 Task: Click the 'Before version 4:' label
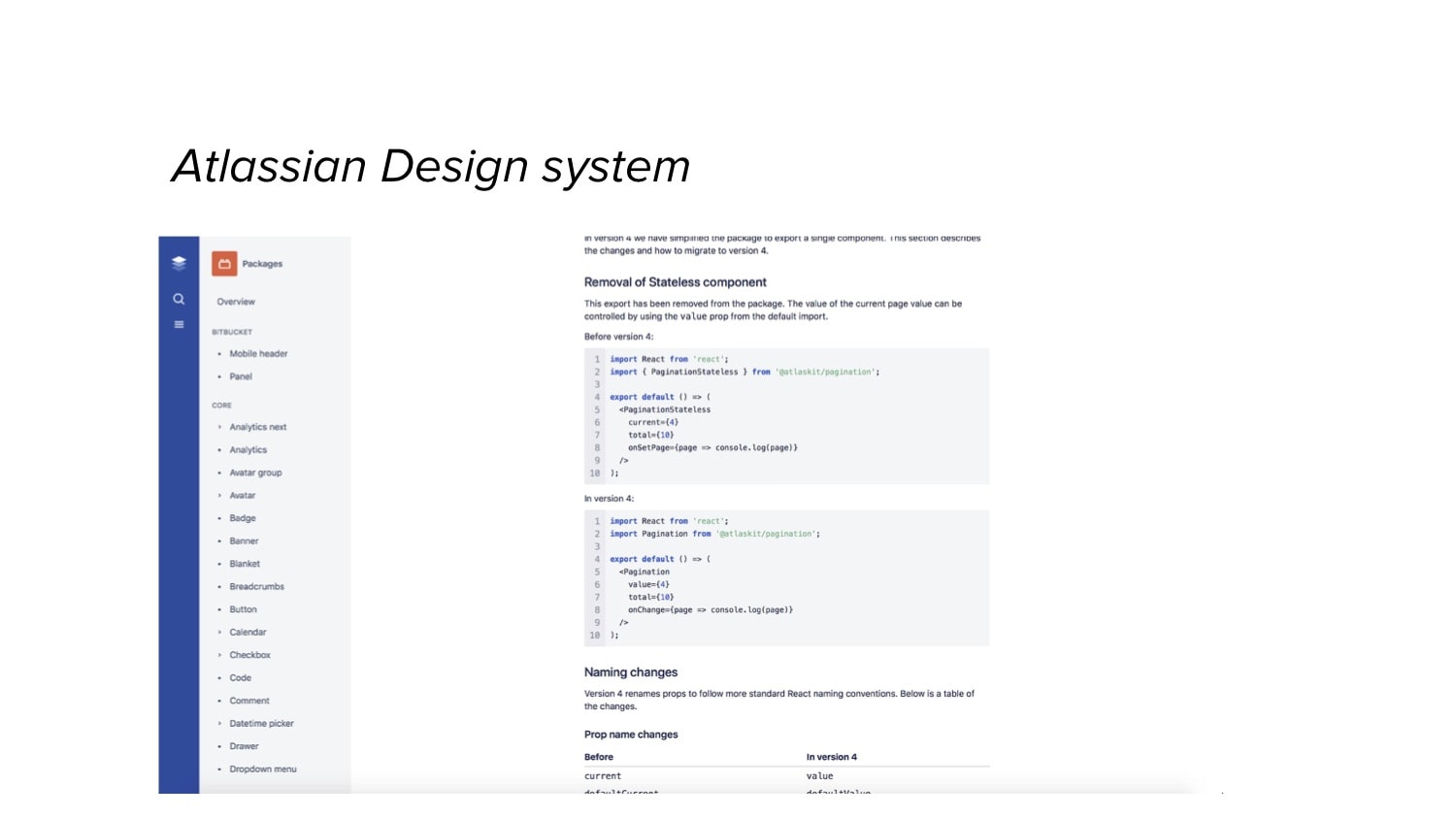[x=618, y=337]
